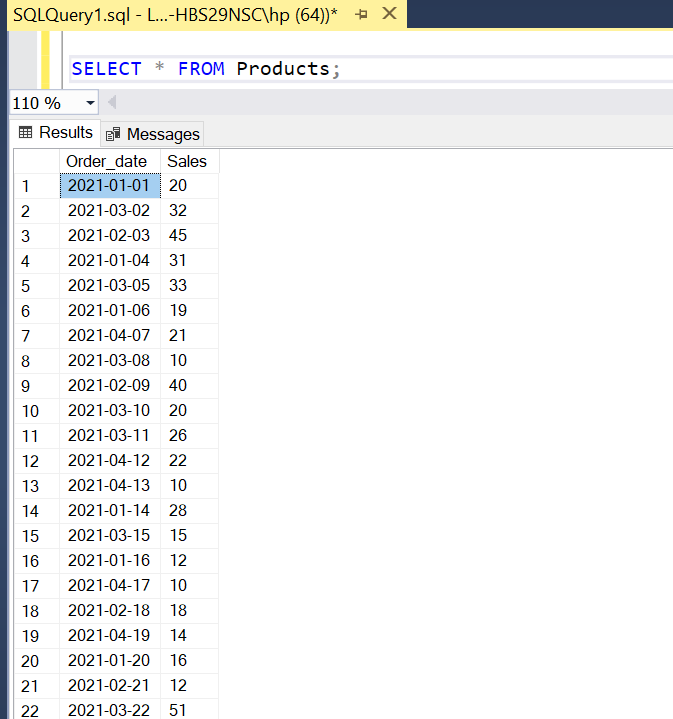The image size is (673, 719).
Task: Select the Order_date column header
Action: [110, 161]
